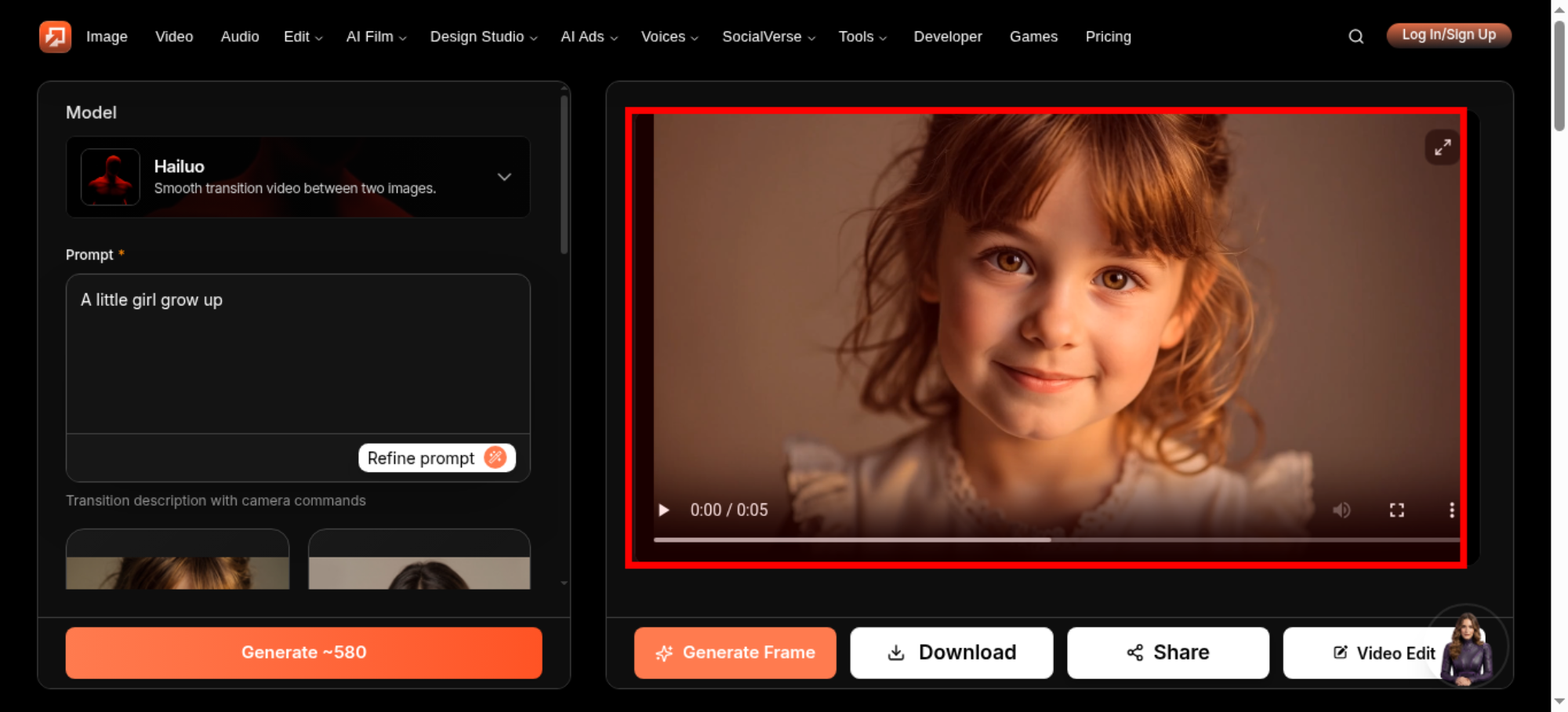Click the Hailuo model thumbnail
The width and height of the screenshot is (1568, 712).
(111, 177)
